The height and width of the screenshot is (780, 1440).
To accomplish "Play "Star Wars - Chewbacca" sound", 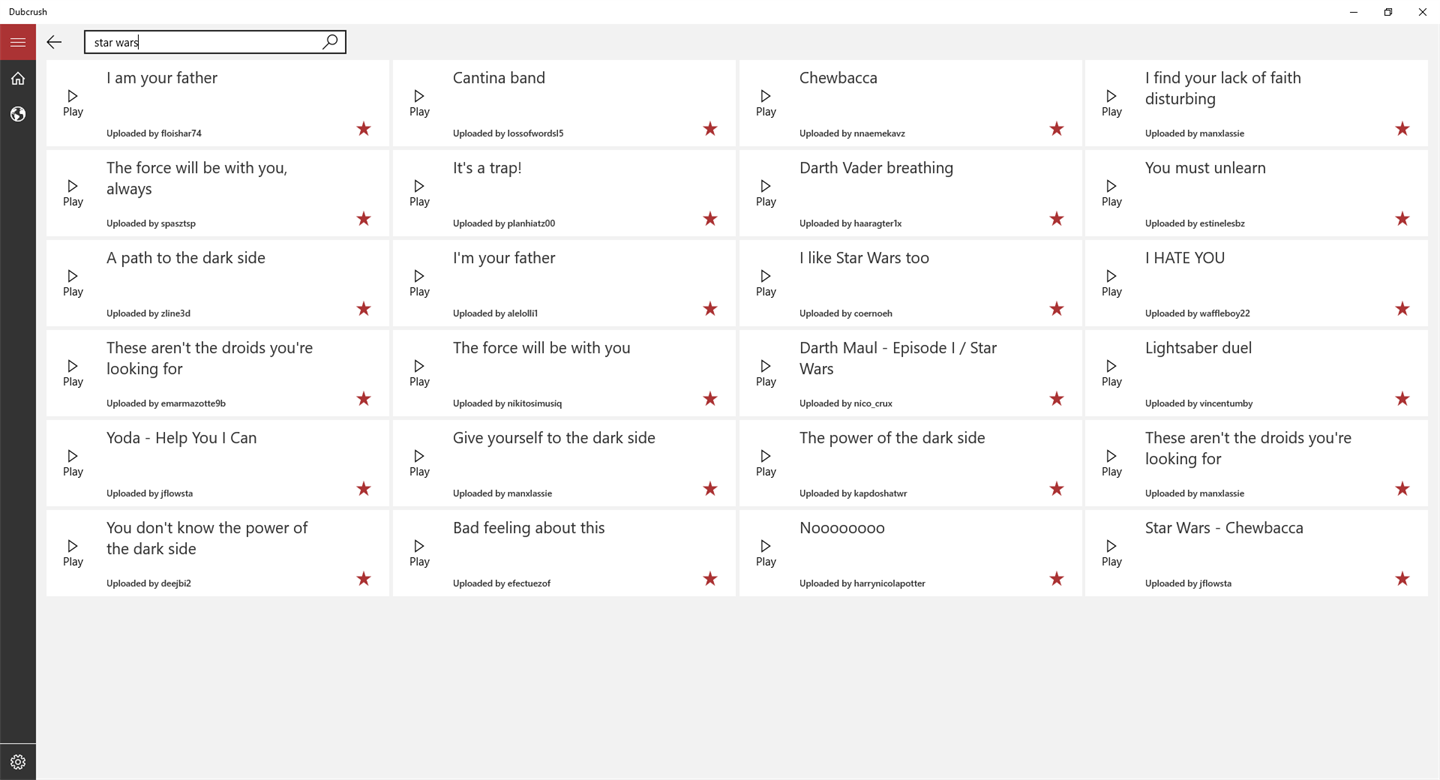I will 1111,553.
